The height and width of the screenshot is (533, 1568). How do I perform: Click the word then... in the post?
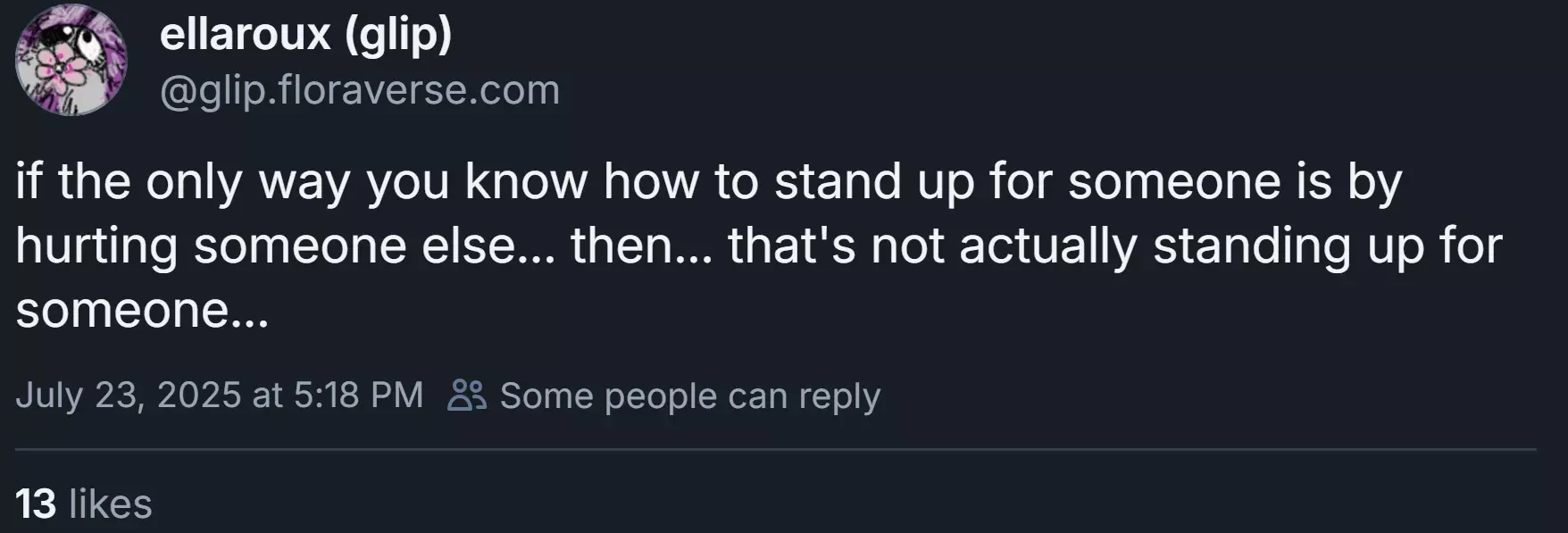[x=641, y=246]
